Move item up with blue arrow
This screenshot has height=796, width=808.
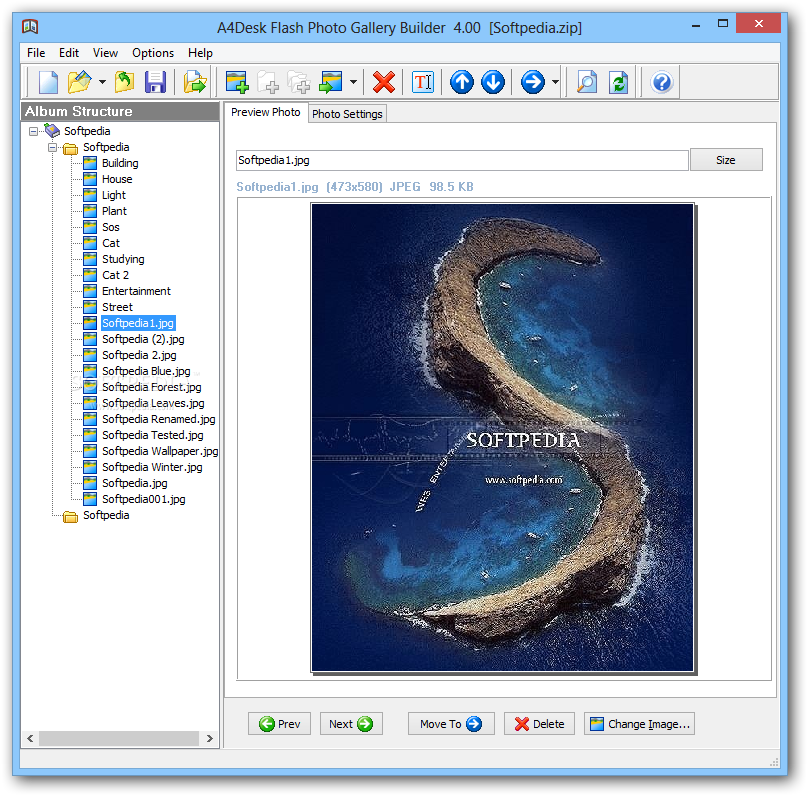(x=462, y=82)
